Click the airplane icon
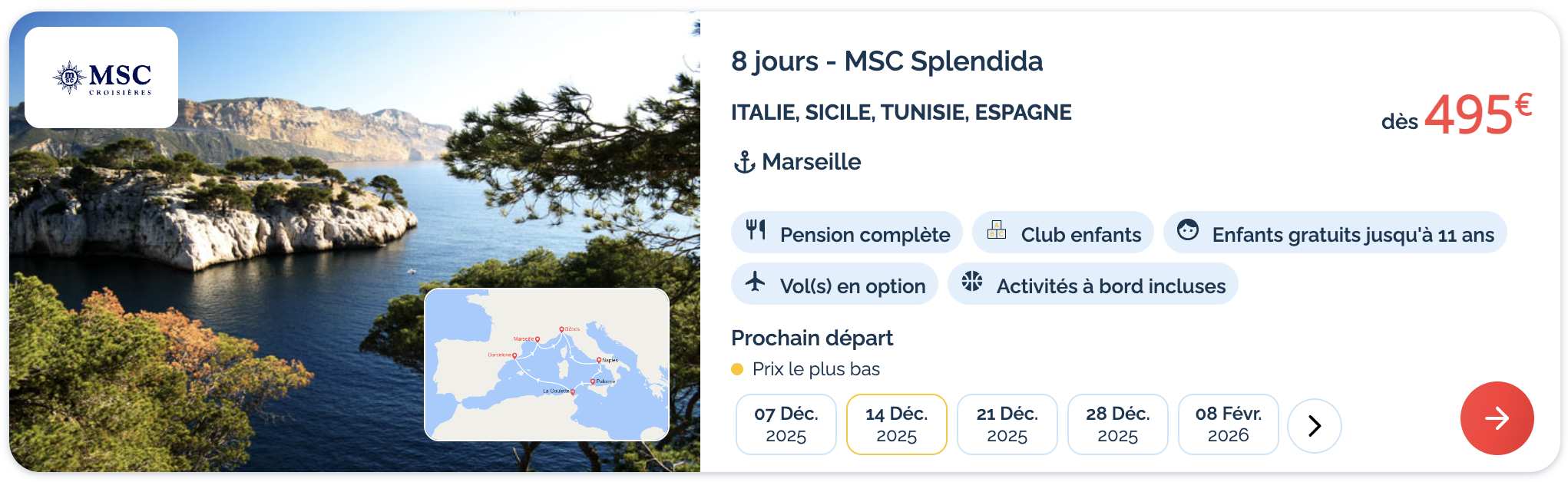 (x=756, y=282)
